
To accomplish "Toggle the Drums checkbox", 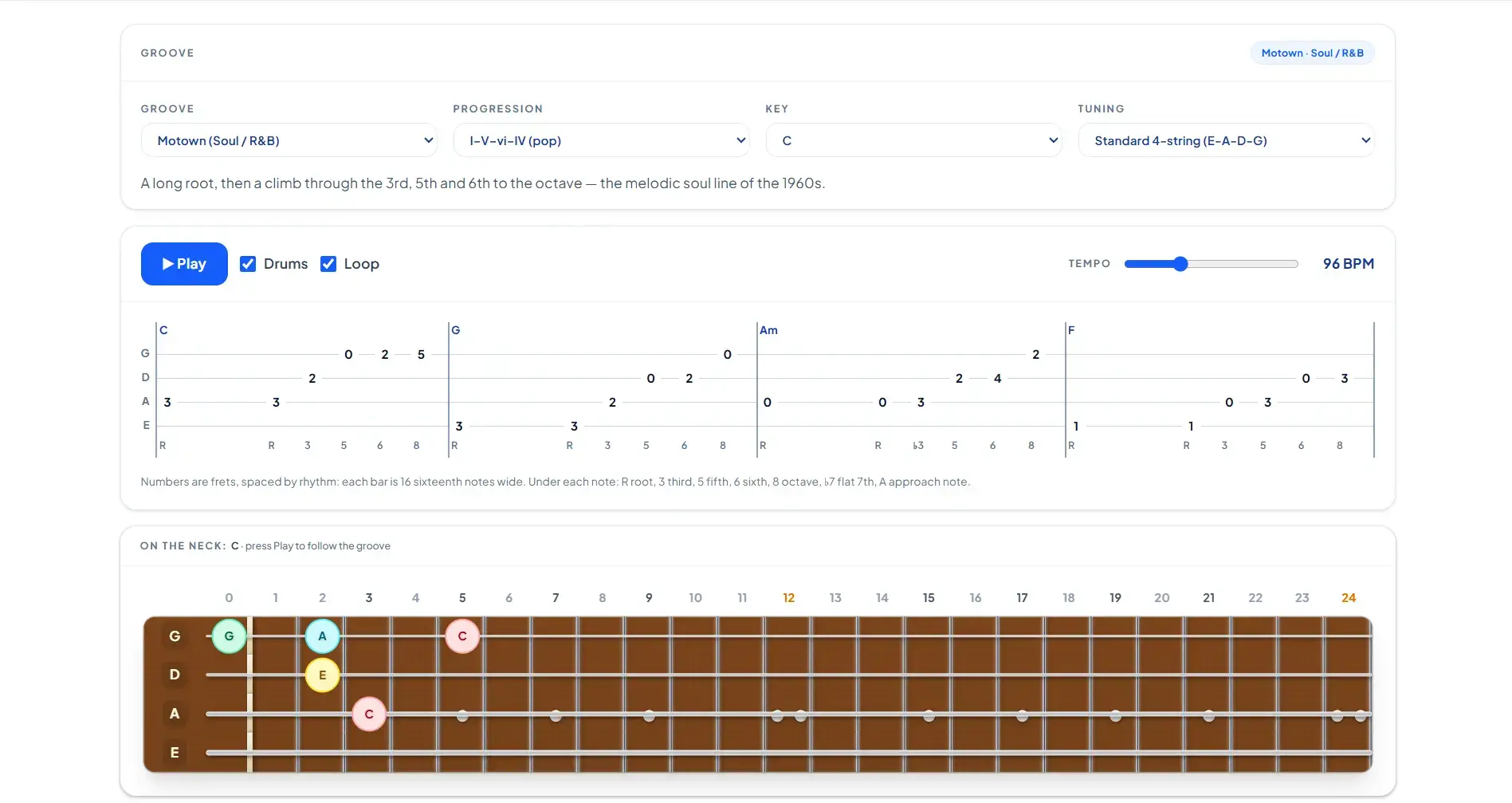I will pos(248,264).
